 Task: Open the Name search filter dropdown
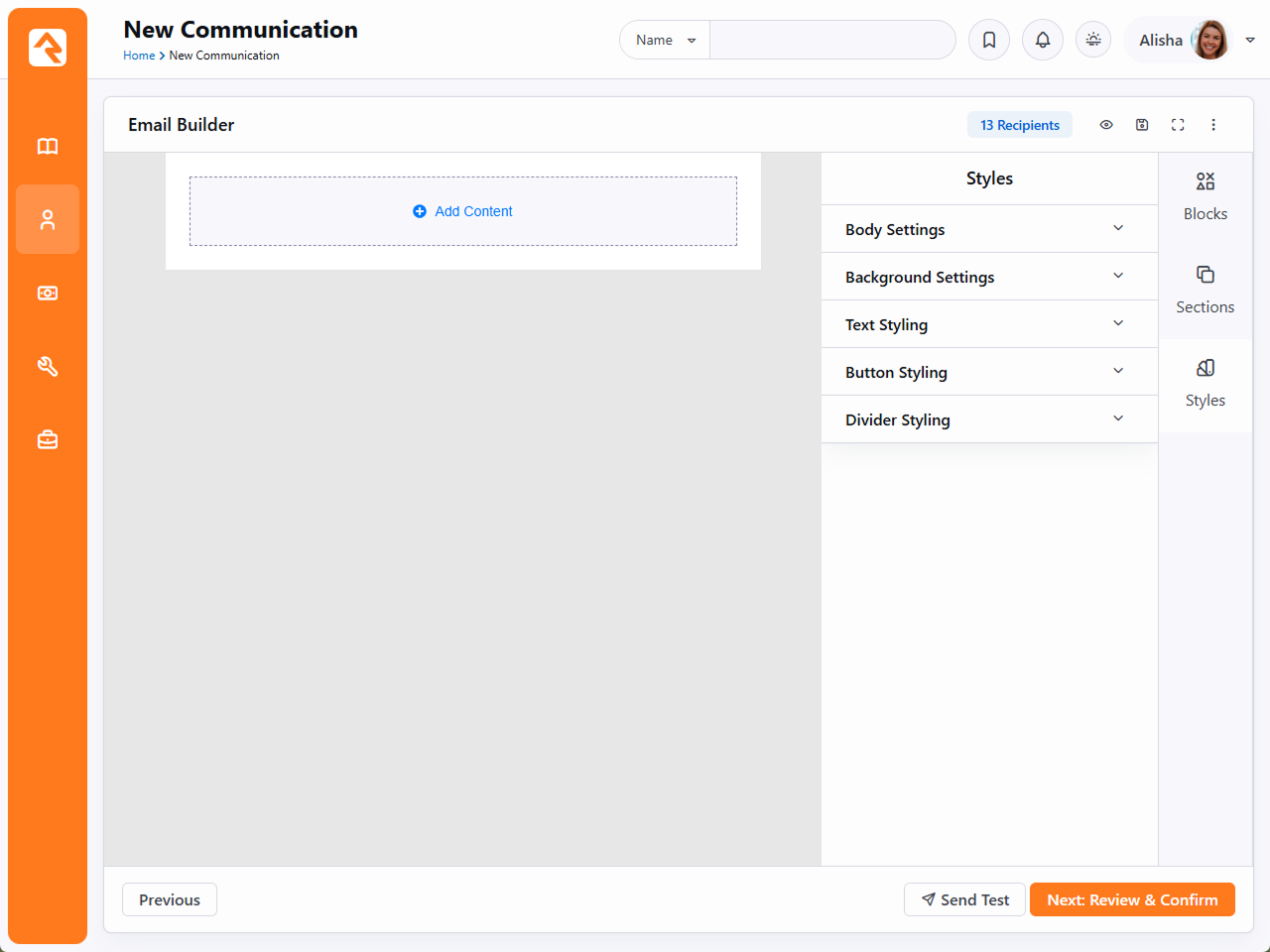point(665,40)
